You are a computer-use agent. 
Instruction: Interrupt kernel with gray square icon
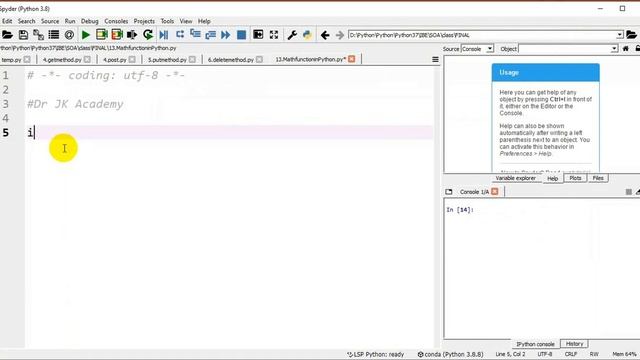(x=629, y=192)
